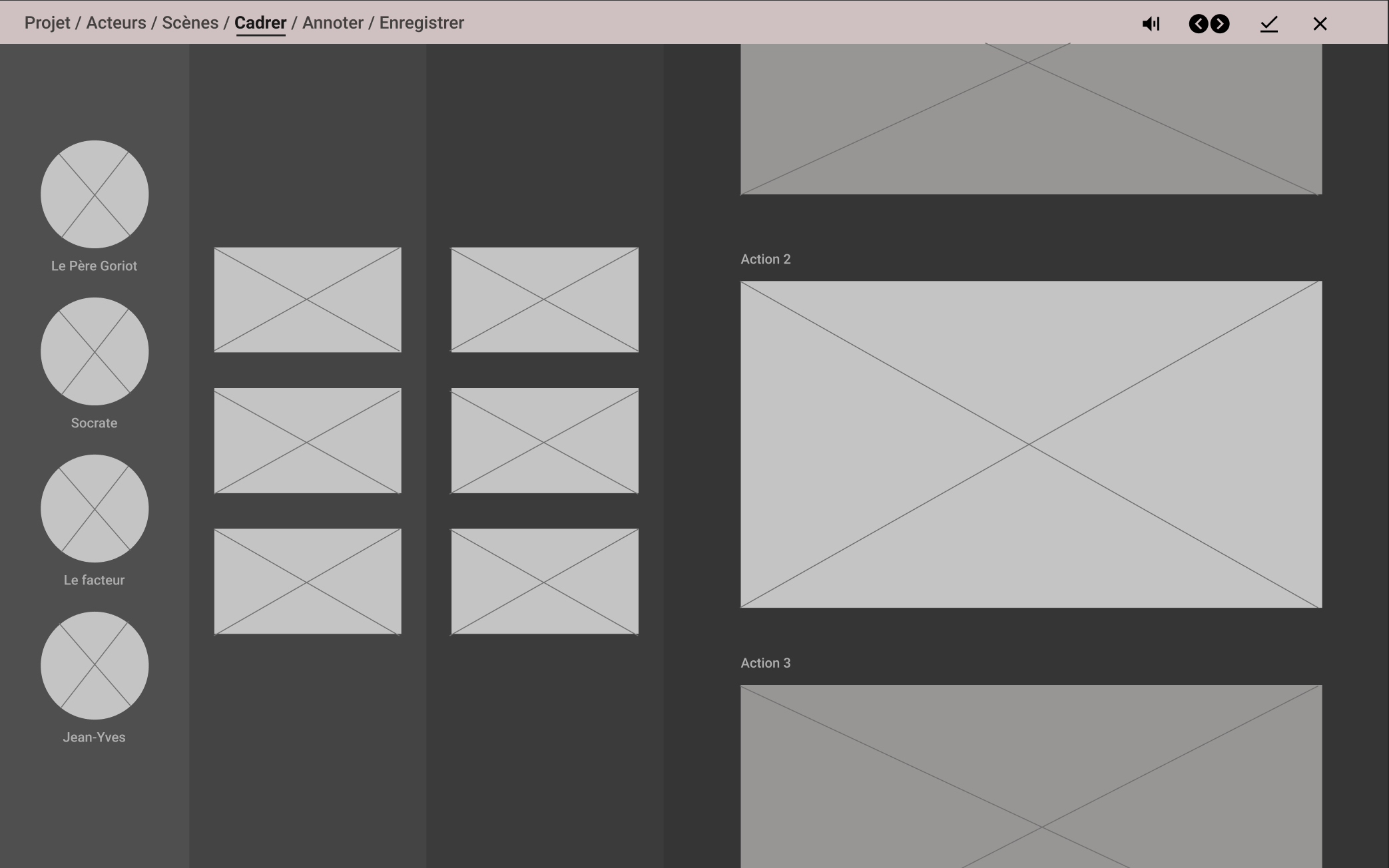
Task: Go to the Enregistrer step
Action: point(421,23)
